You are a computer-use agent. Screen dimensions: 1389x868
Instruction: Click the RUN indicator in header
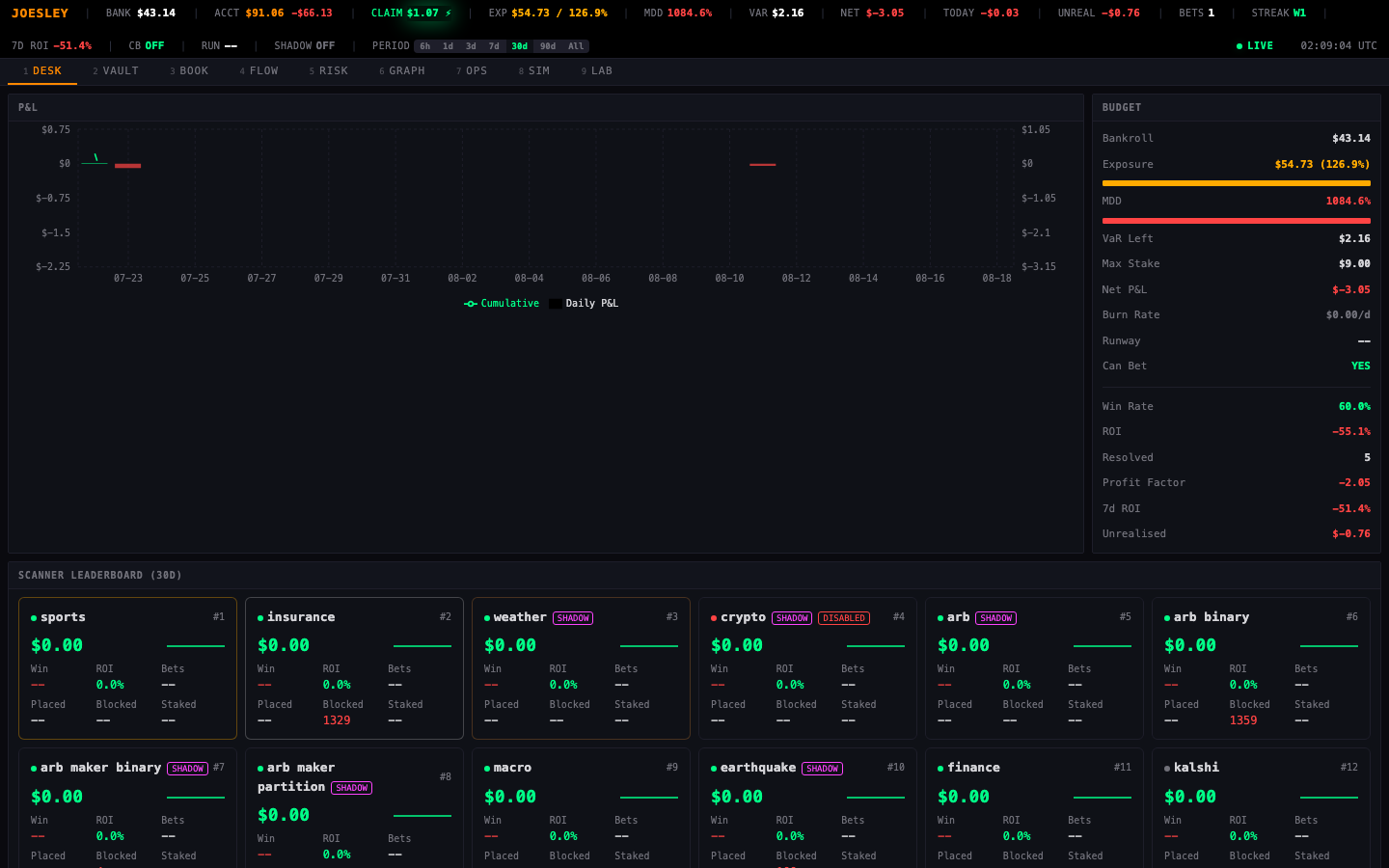click(x=219, y=46)
